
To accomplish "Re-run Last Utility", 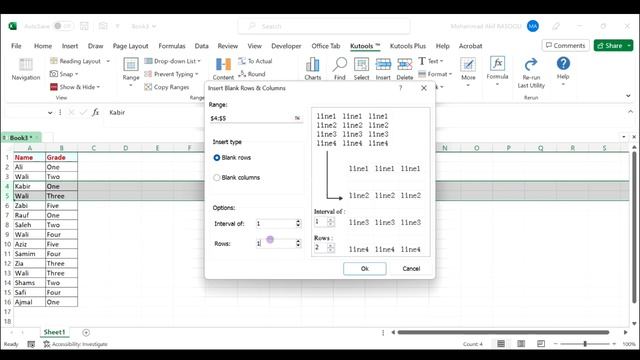I will coord(531,73).
